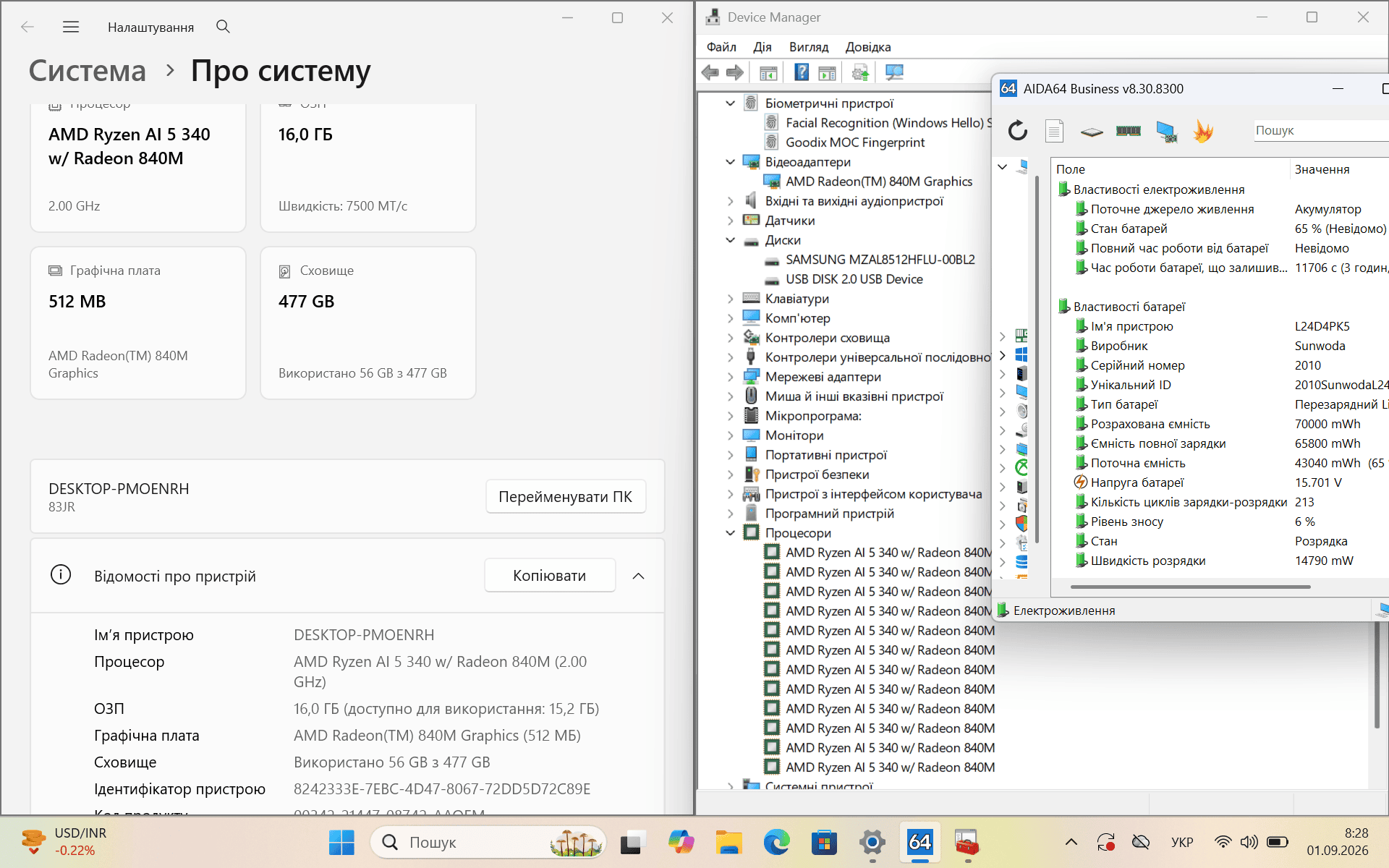Open the Вигляд menu in Device Manager
The image size is (1389, 868).
tap(808, 47)
